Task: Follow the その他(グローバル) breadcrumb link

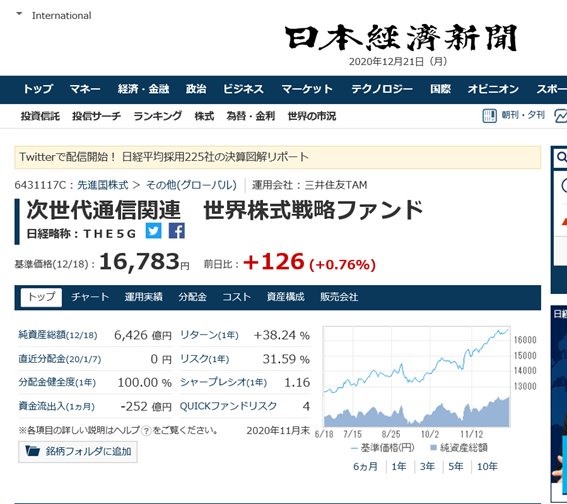Action: 191,185
